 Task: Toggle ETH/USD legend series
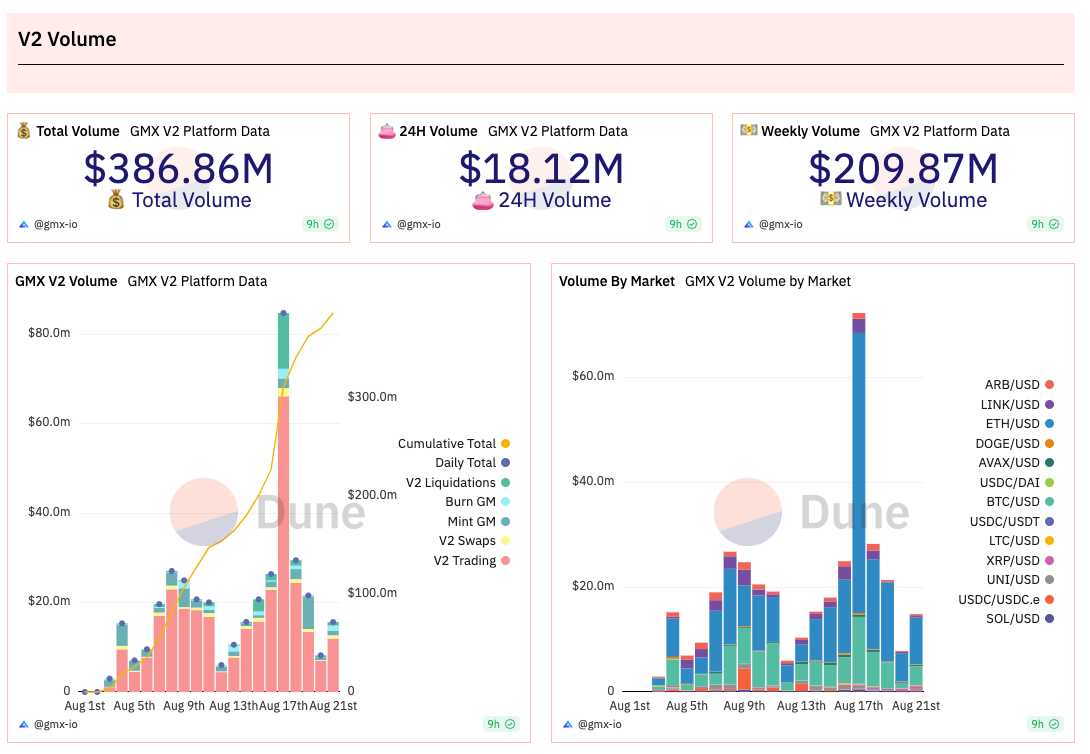coord(1020,423)
